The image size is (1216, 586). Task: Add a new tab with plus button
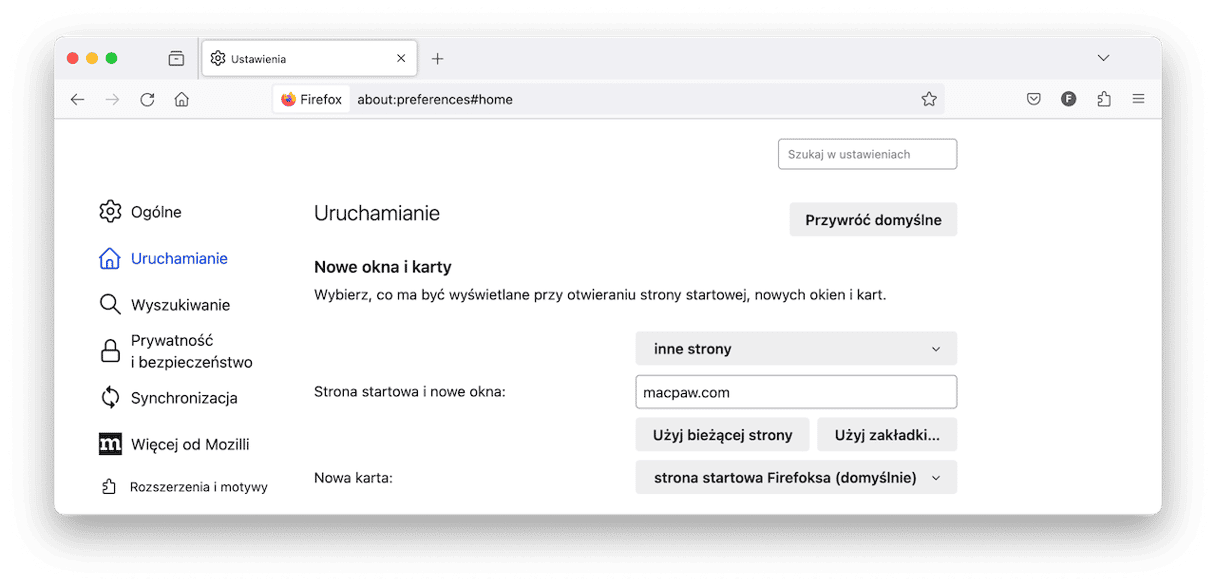tap(437, 59)
